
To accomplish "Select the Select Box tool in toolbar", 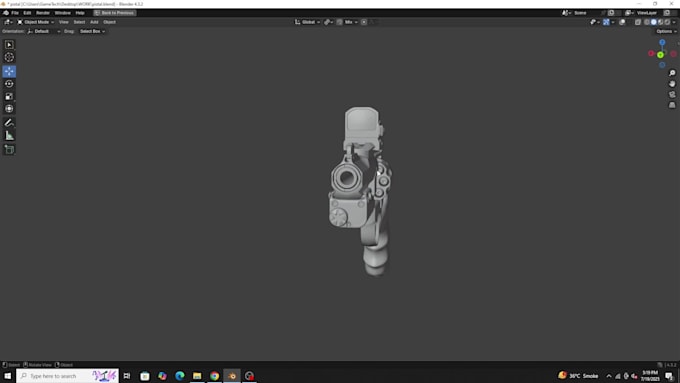I will click(9, 45).
